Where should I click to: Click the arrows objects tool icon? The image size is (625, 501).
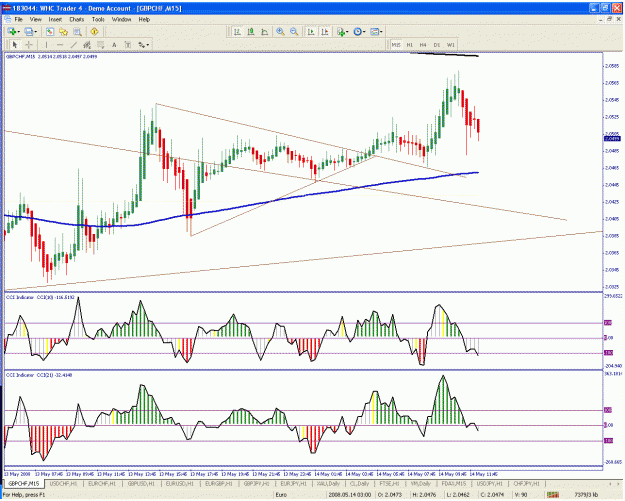(141, 45)
